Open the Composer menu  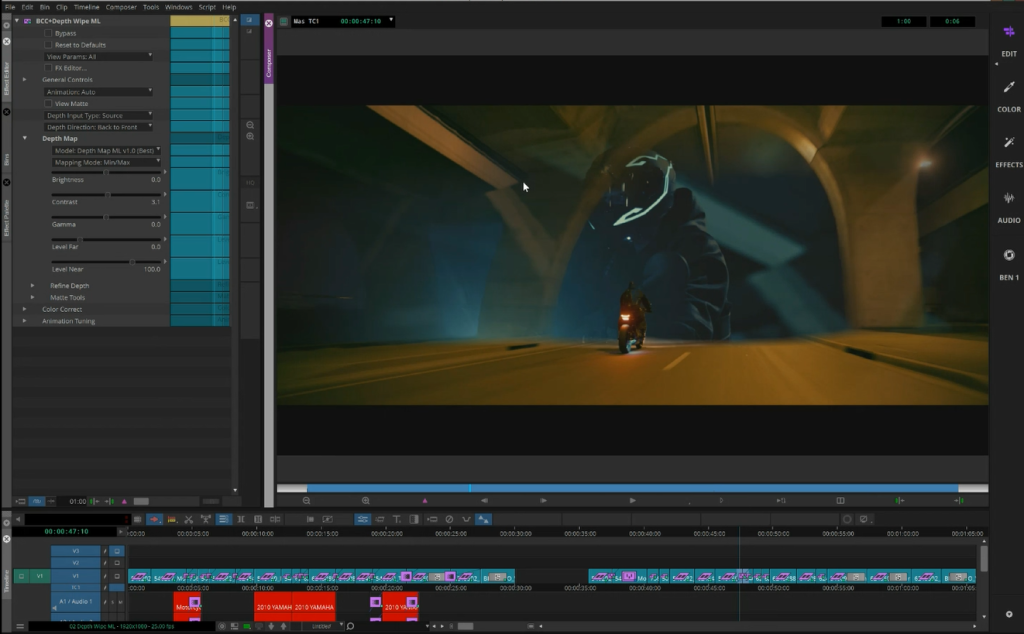tap(121, 7)
